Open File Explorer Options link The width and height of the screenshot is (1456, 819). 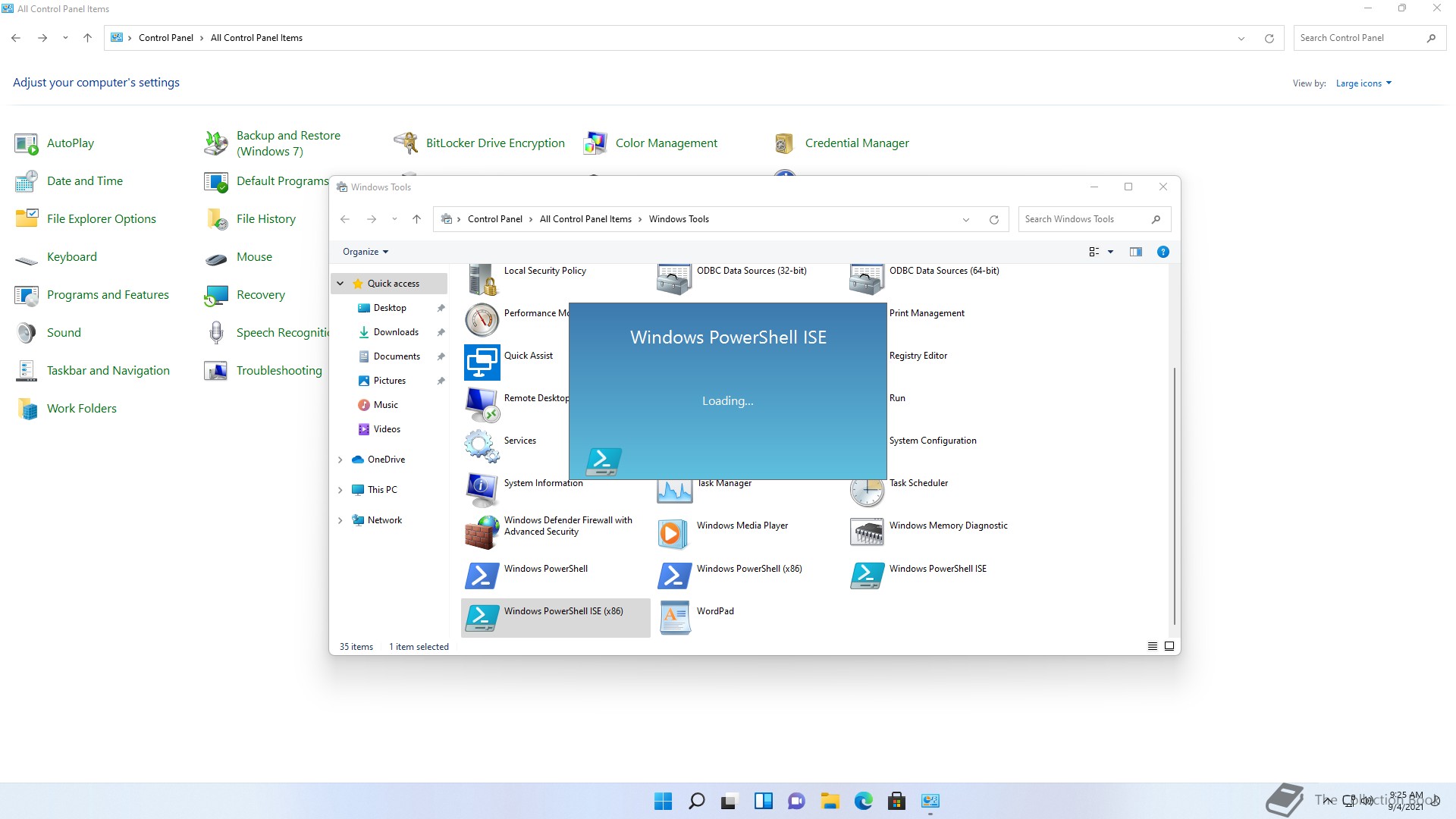click(102, 218)
